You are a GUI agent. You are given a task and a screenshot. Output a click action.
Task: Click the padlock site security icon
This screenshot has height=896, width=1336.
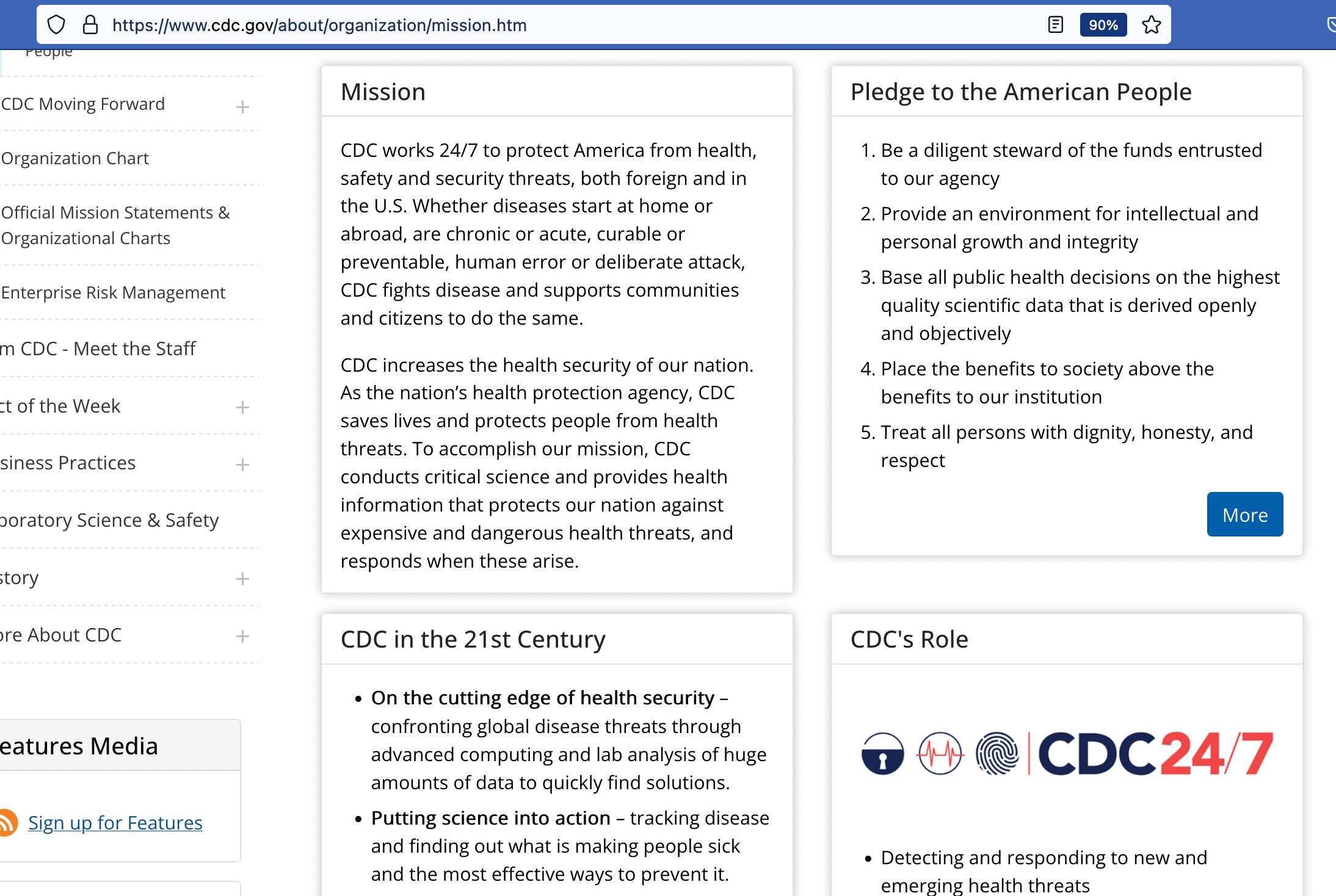pos(90,25)
